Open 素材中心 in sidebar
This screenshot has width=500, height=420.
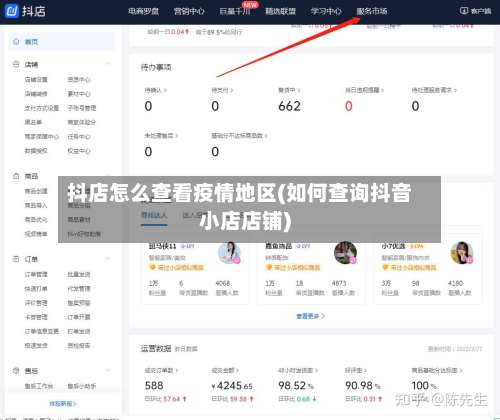(x=79, y=94)
